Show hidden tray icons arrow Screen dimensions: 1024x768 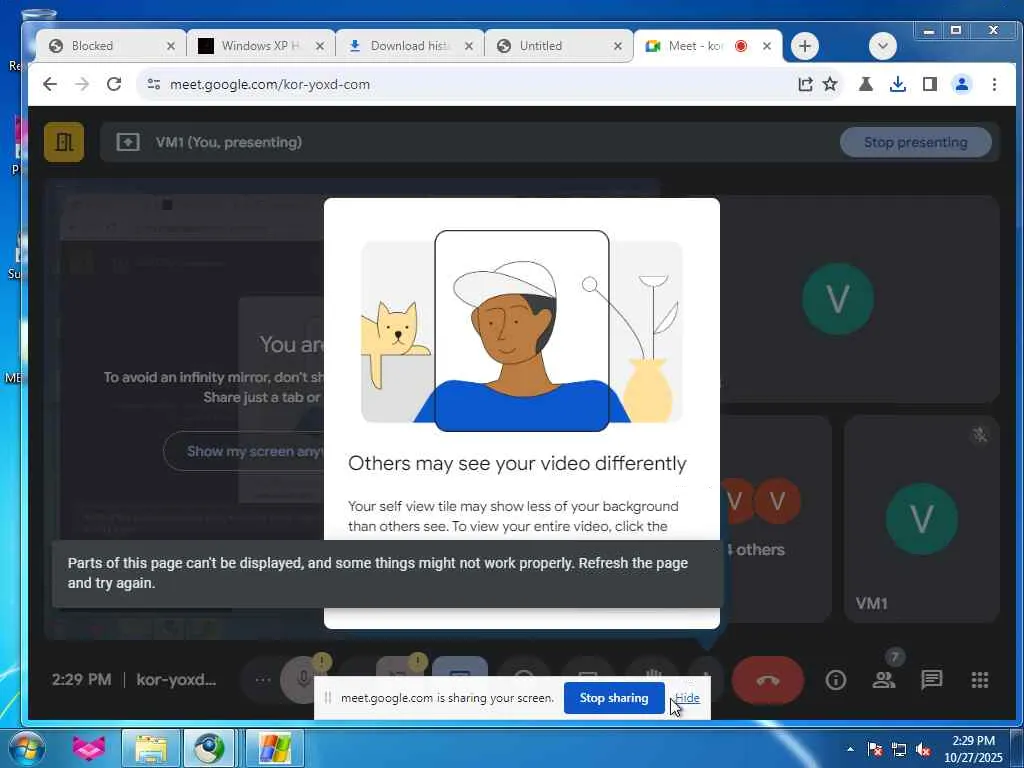pos(850,749)
